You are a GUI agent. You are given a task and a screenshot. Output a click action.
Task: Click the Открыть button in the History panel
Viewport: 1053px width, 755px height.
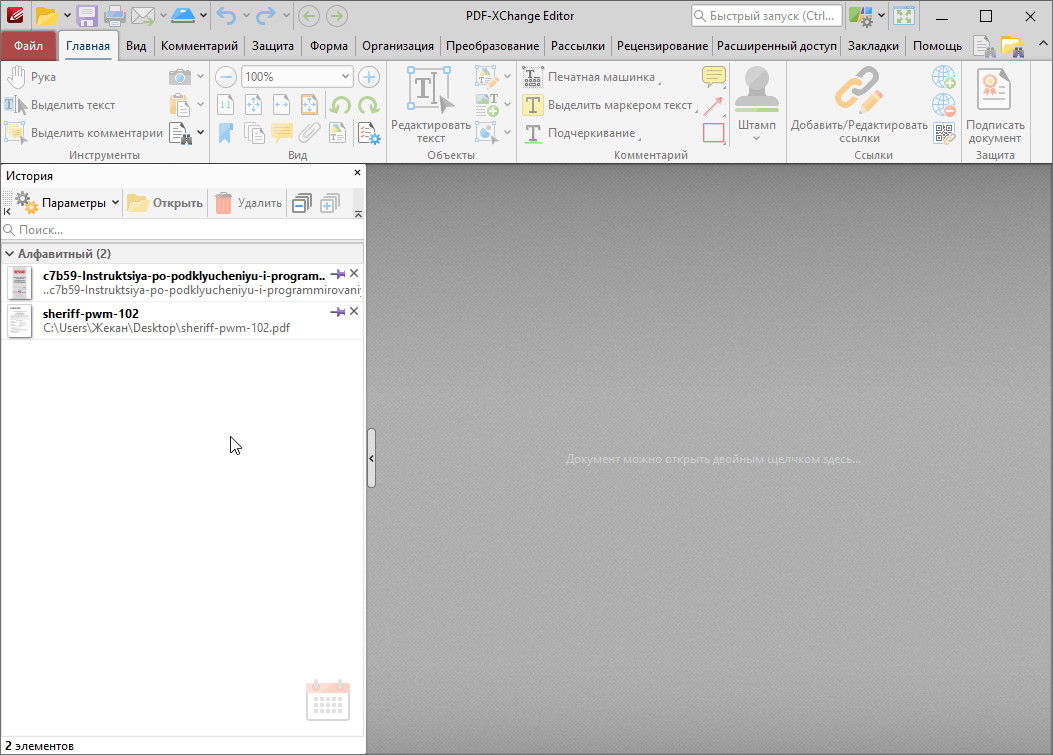[x=165, y=202]
